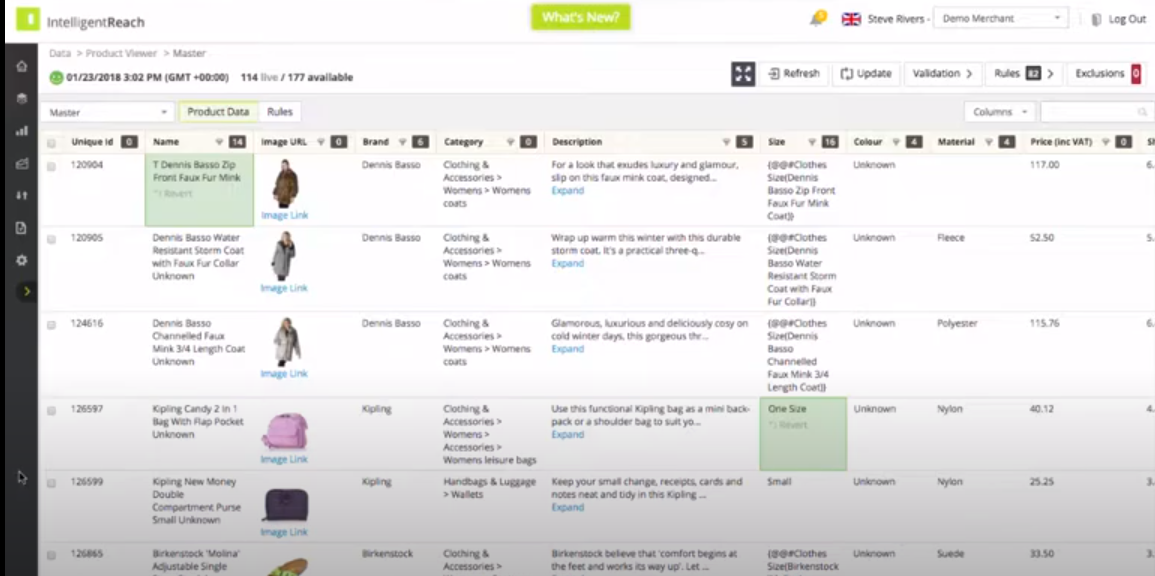Click the UK flag language icon
The image size is (1155, 576).
coord(851,19)
